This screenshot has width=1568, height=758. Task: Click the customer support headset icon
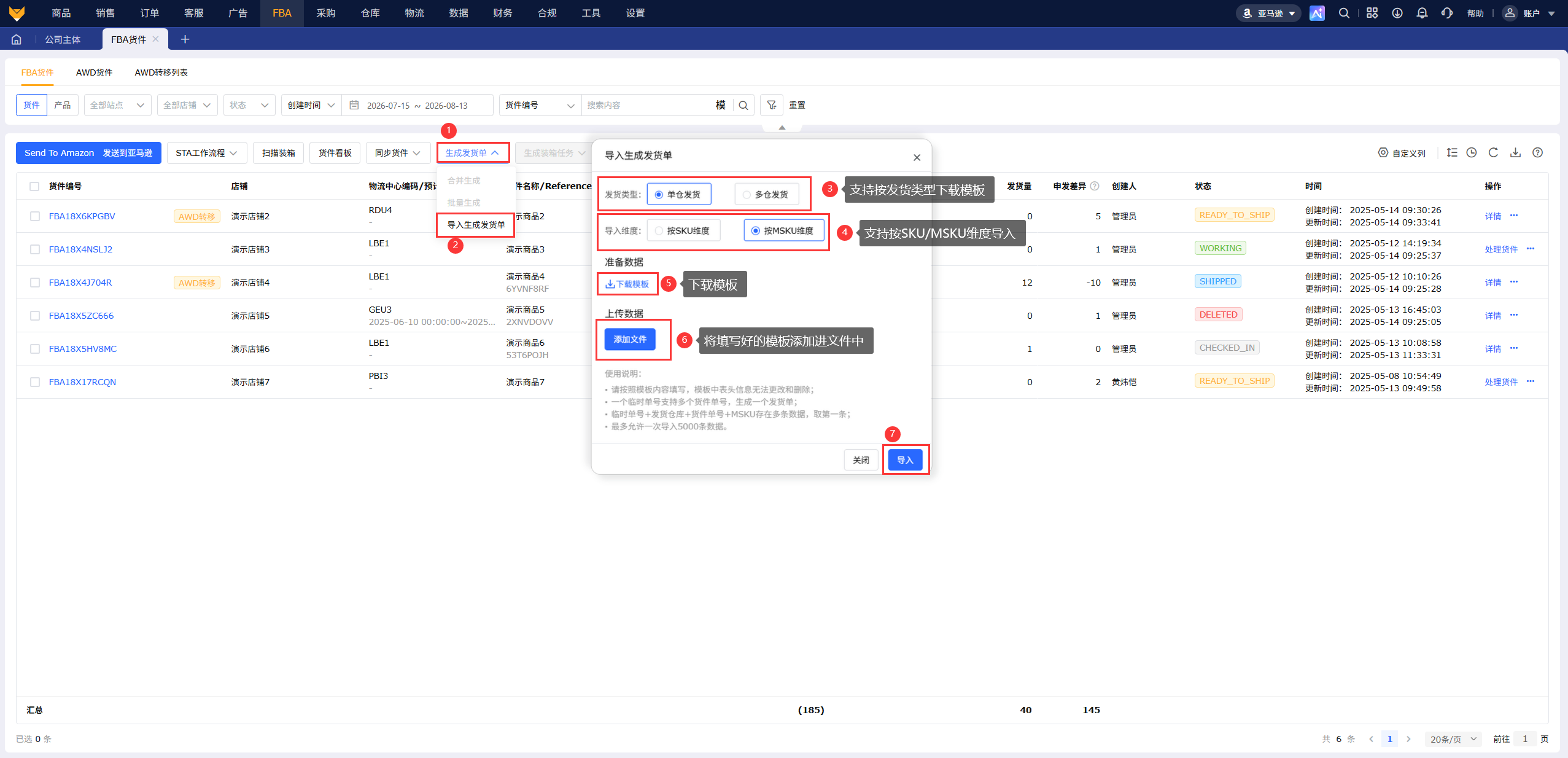pyautogui.click(x=1447, y=13)
